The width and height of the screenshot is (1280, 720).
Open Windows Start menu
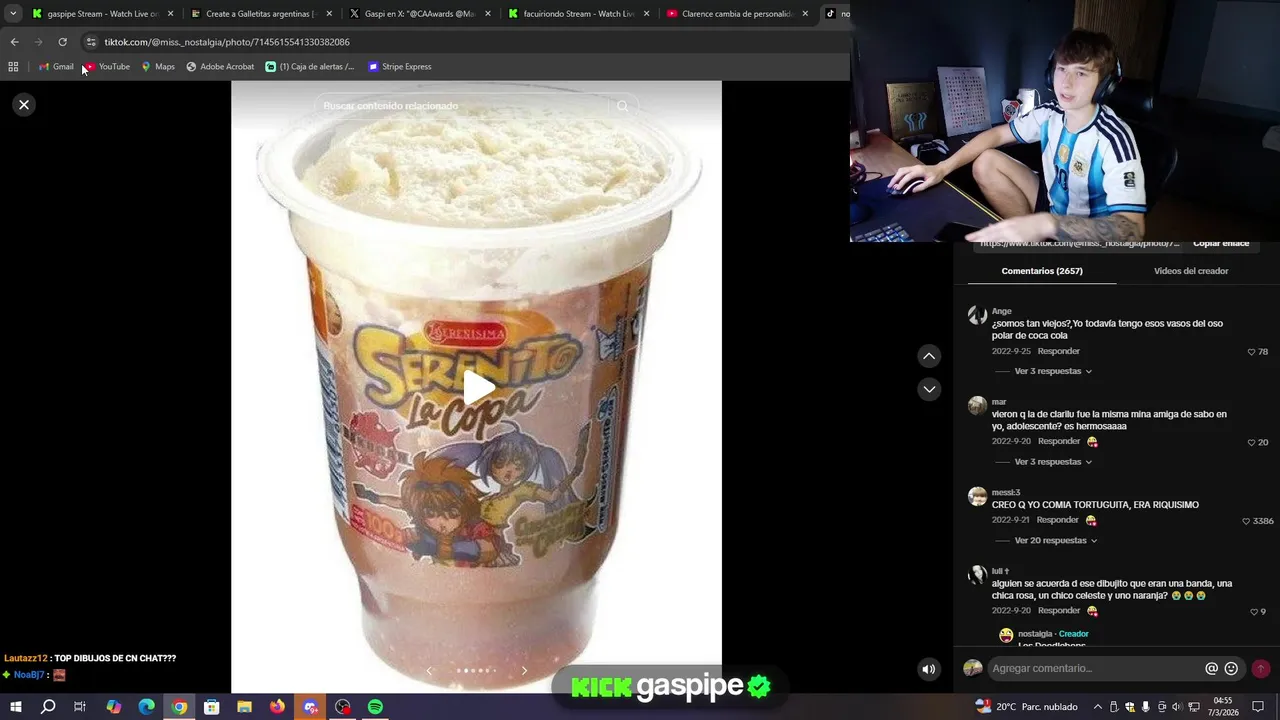click(x=15, y=707)
